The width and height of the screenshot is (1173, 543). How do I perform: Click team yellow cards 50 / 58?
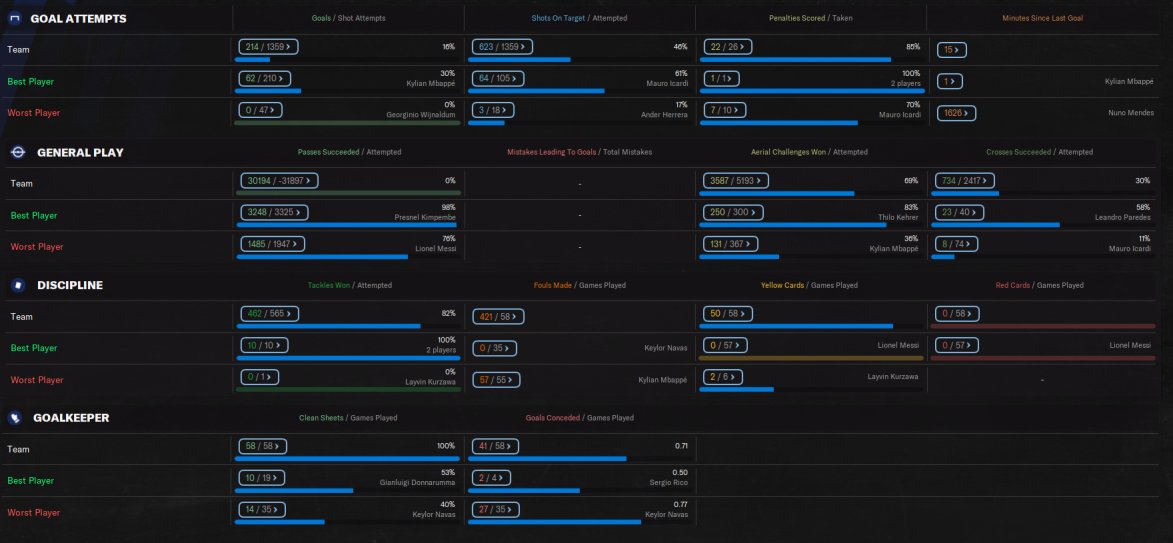tap(727, 313)
